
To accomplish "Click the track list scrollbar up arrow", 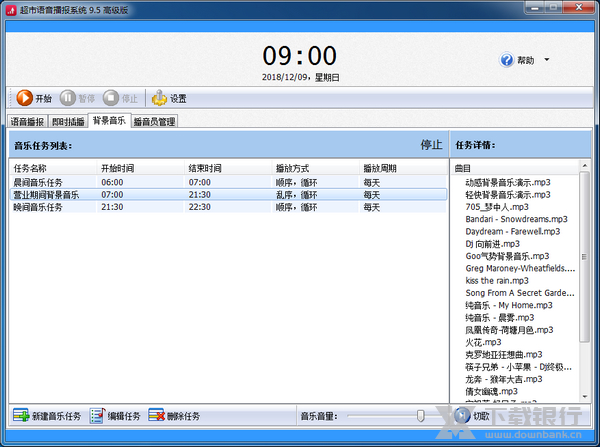I will pos(585,166).
